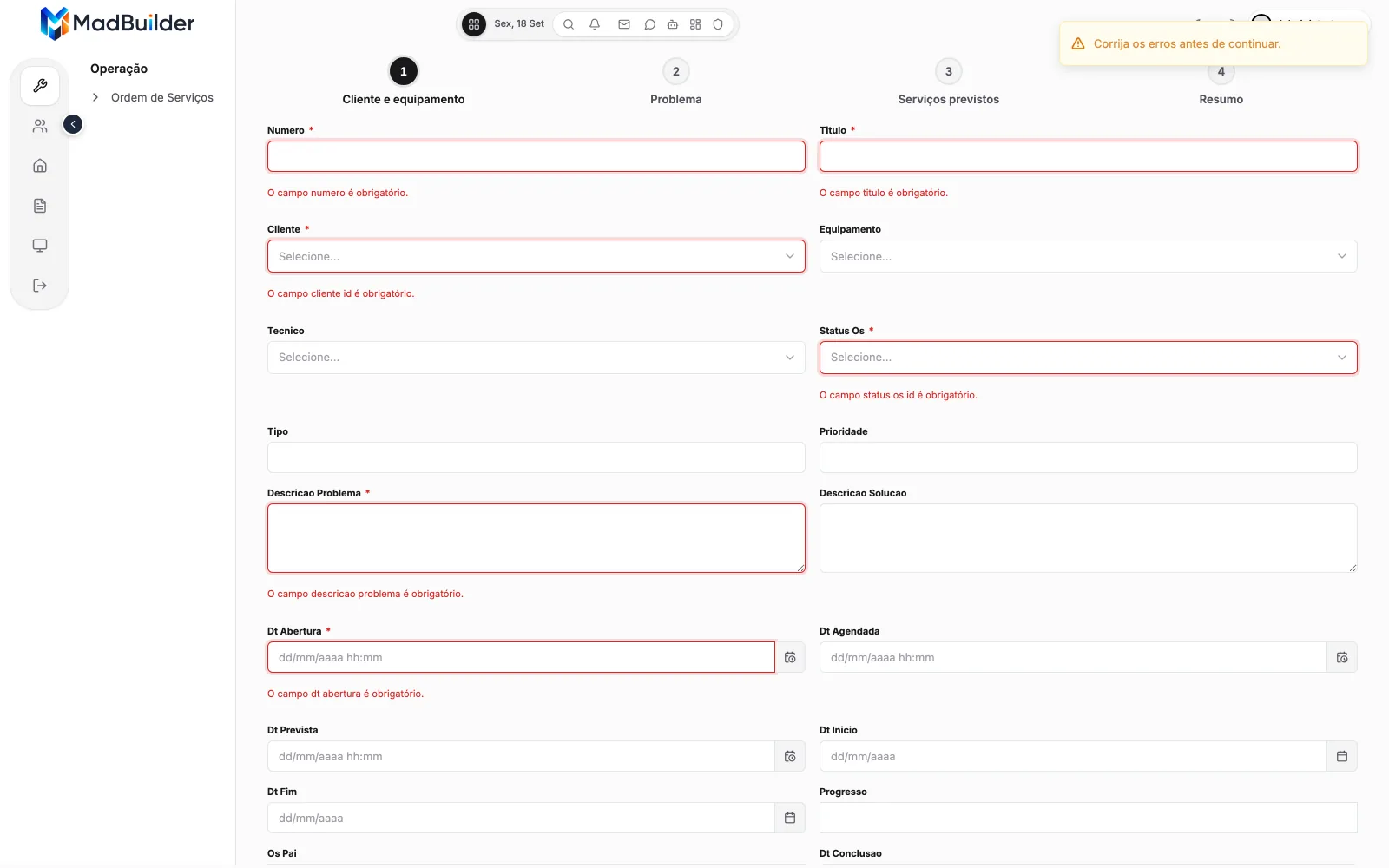Click the Dt Conclusao field label

(x=851, y=853)
